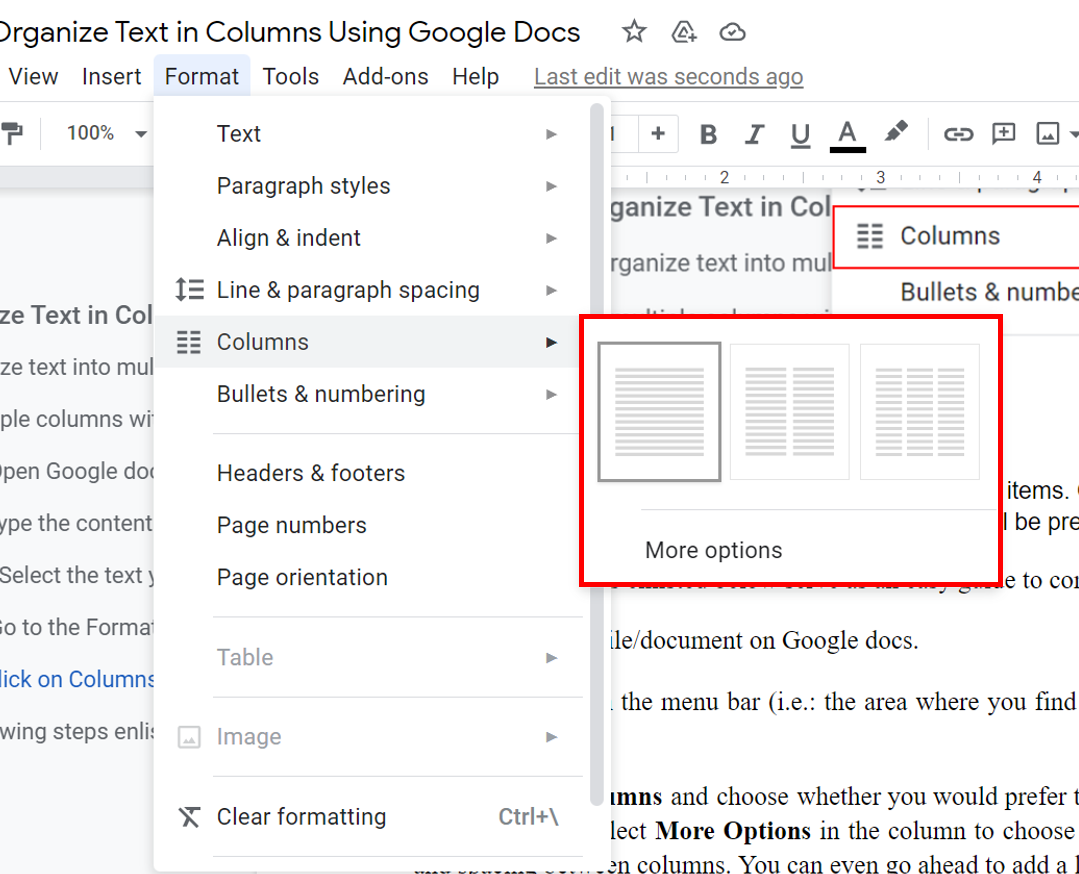The image size is (1079, 874).
Task: Click the Columns icon in Format menu
Action: (x=189, y=342)
